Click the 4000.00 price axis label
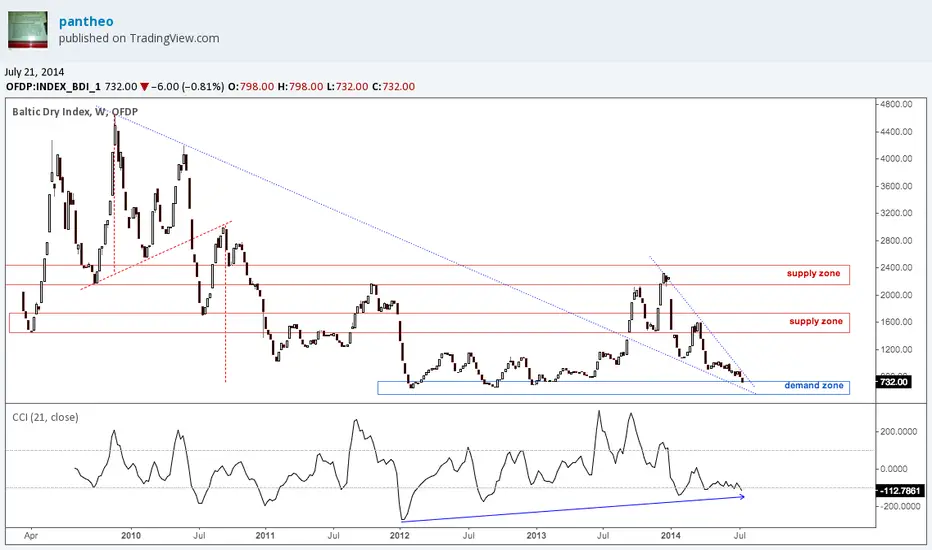The image size is (932, 550). [x=896, y=159]
